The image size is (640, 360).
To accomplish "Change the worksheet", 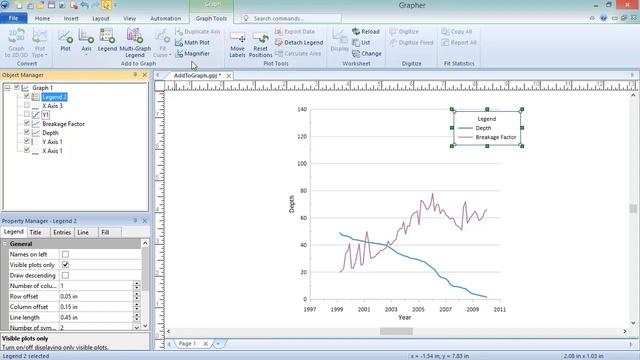I will (x=367, y=53).
